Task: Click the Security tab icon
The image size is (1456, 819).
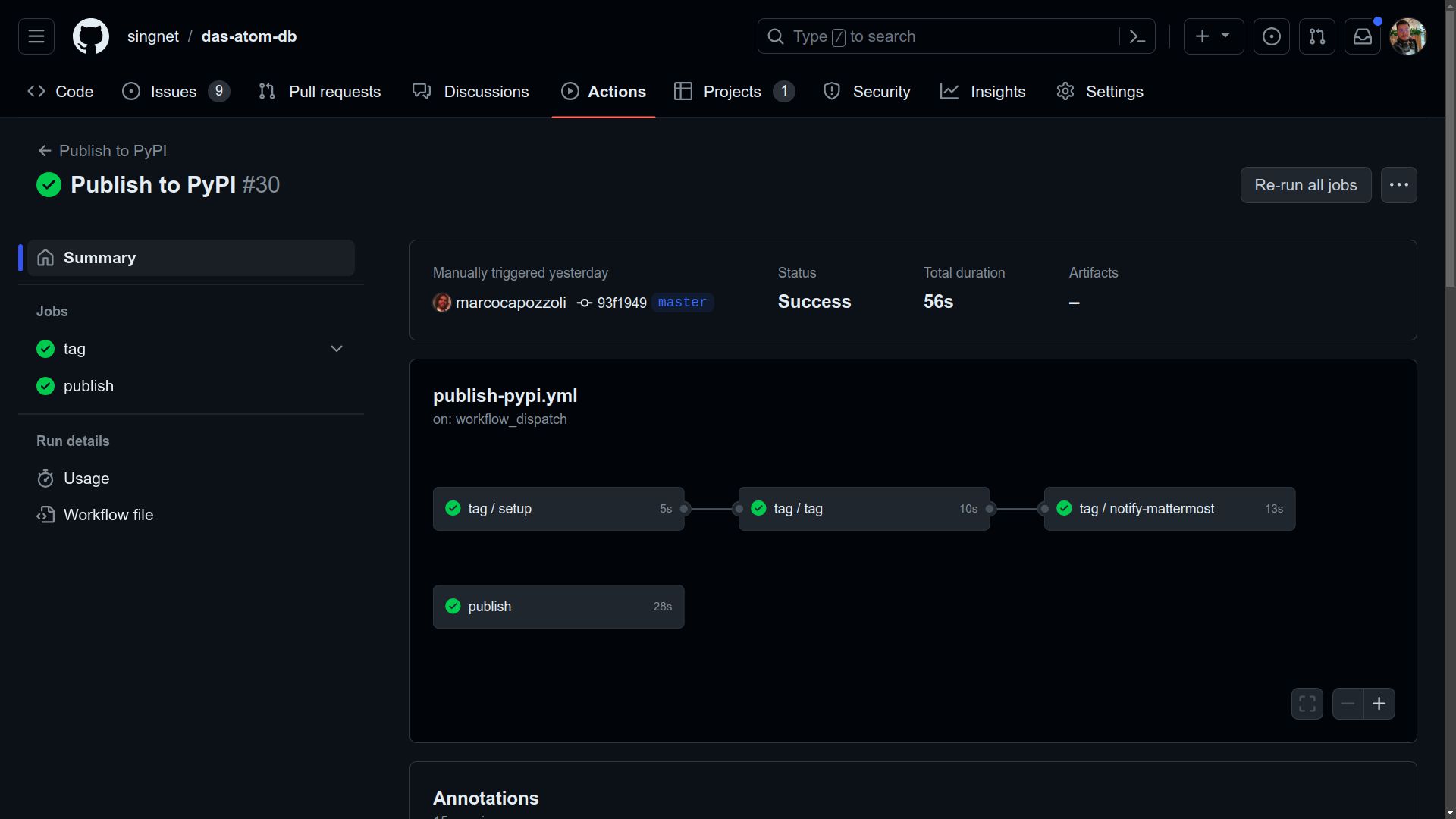Action: coord(830,91)
